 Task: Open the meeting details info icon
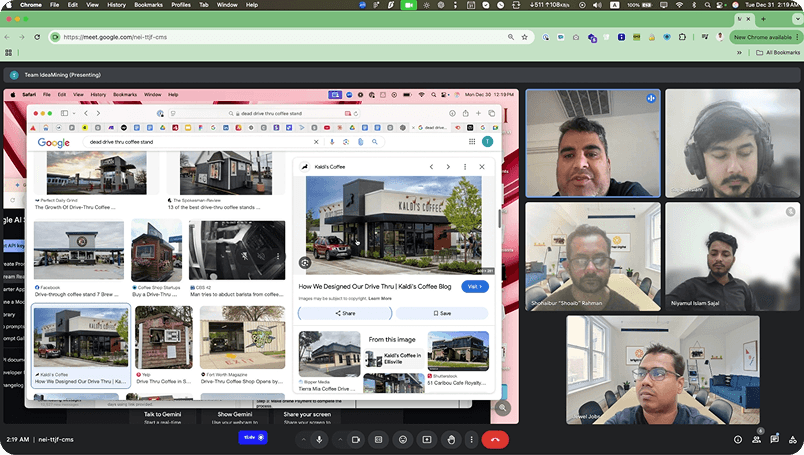point(738,439)
